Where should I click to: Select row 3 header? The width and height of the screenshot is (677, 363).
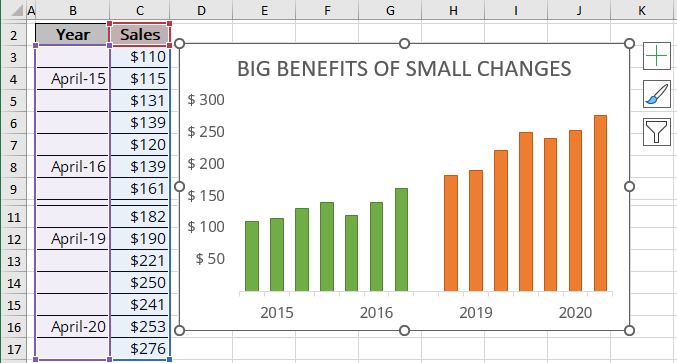click(13, 57)
